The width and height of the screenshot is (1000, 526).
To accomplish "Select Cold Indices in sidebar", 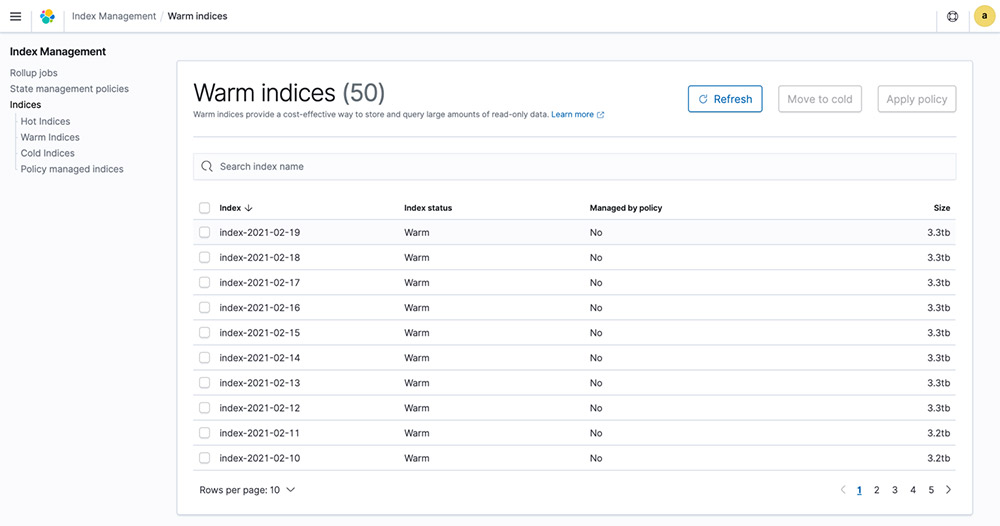I will [47, 153].
